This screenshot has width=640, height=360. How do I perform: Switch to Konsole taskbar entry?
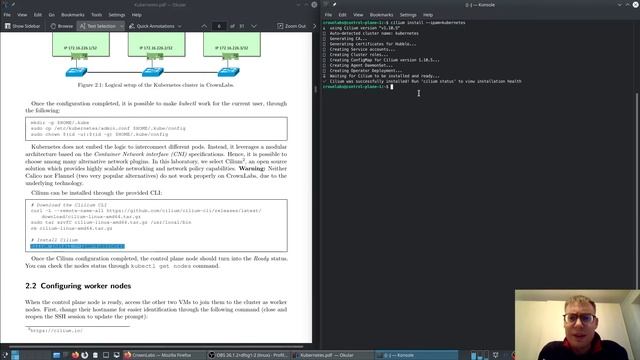416,355
